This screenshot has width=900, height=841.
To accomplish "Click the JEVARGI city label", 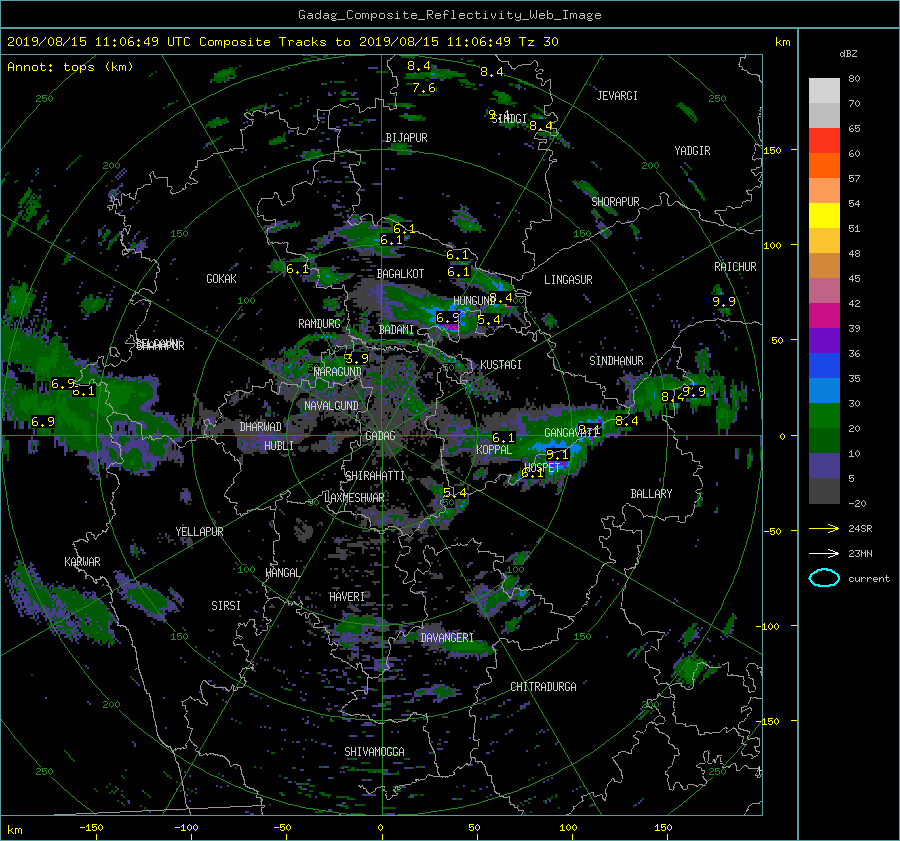I will coord(617,96).
